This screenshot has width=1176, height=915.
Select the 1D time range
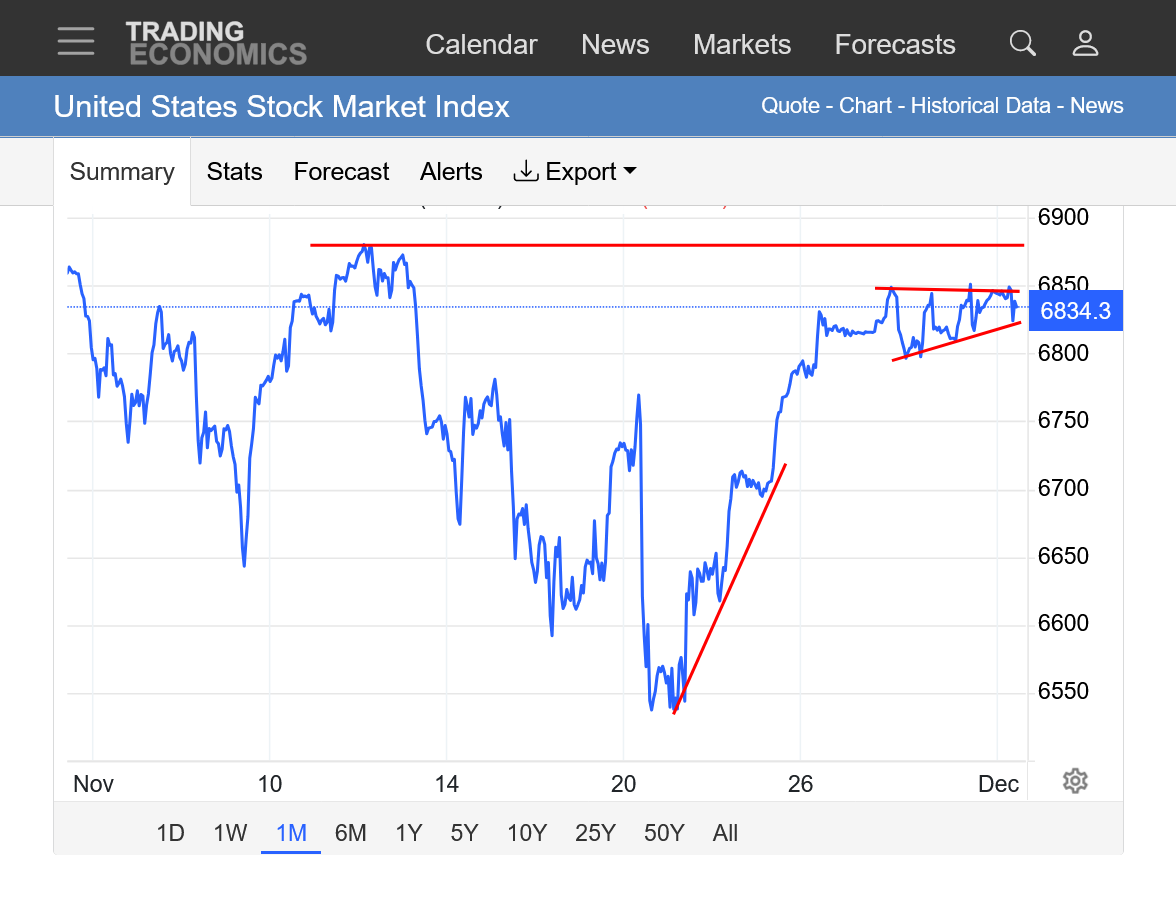pos(171,833)
